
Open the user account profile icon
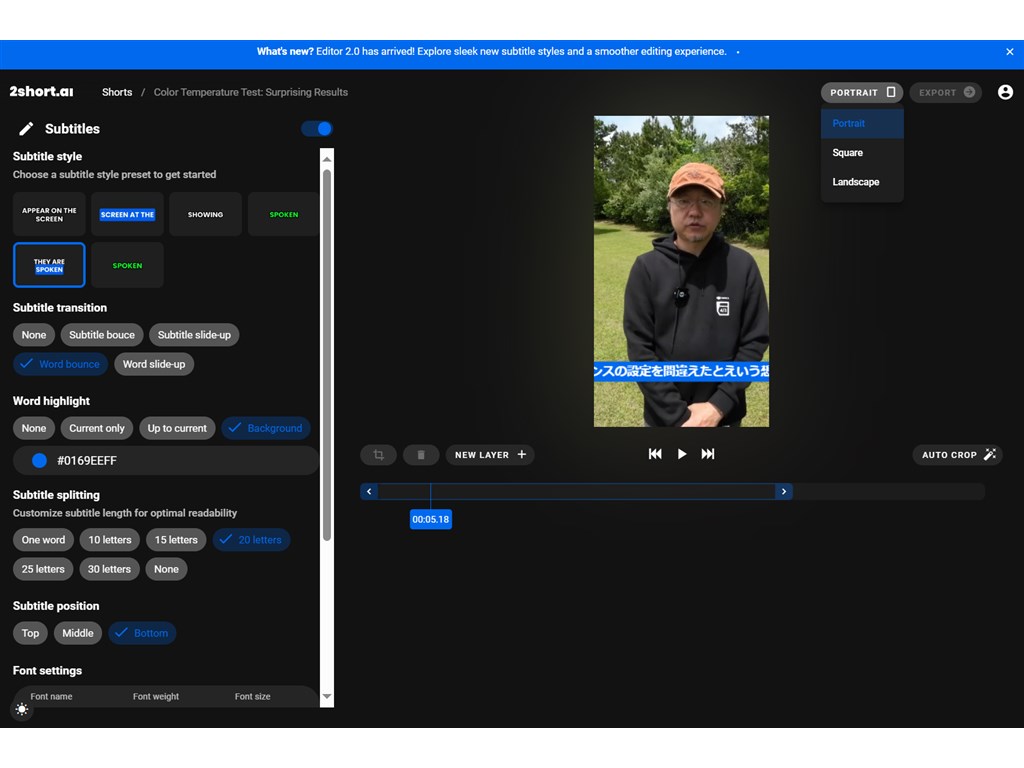(1006, 92)
